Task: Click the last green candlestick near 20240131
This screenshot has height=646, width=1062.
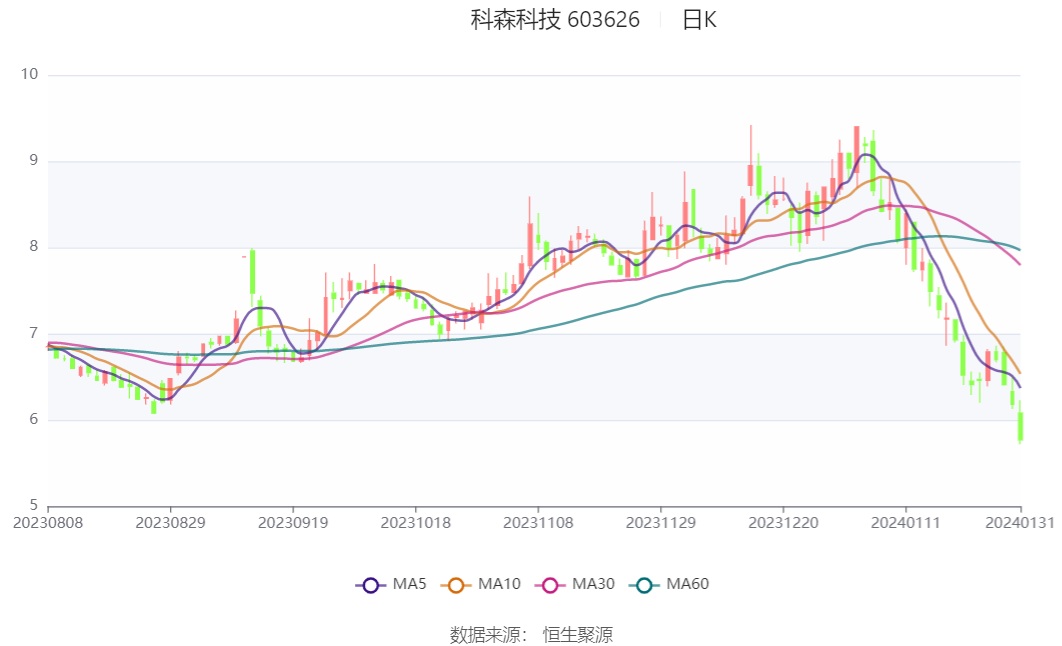Action: coord(1020,425)
